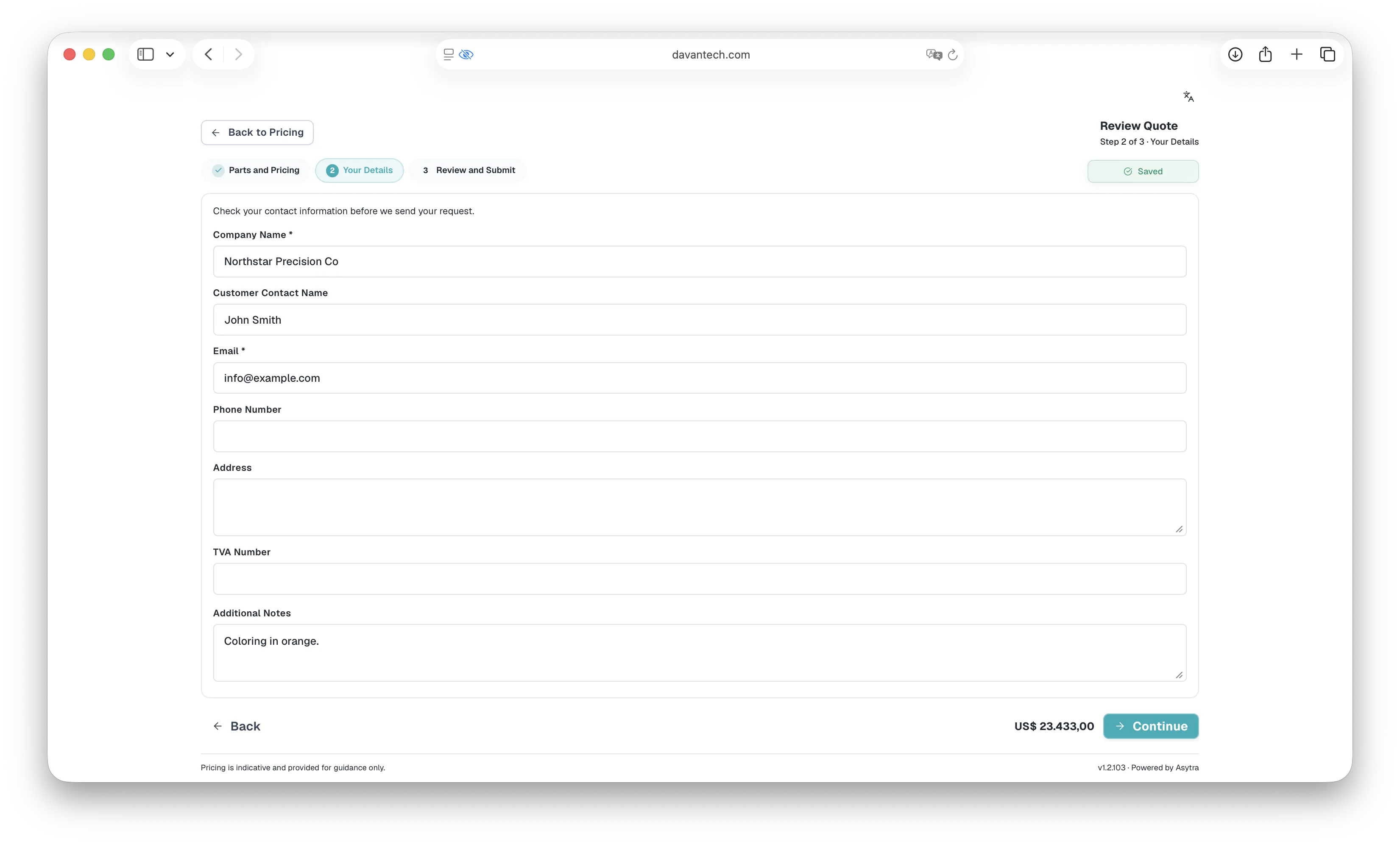The width and height of the screenshot is (1400, 845).
Task: Minimize the Safari window with the yellow button
Action: coord(89,55)
